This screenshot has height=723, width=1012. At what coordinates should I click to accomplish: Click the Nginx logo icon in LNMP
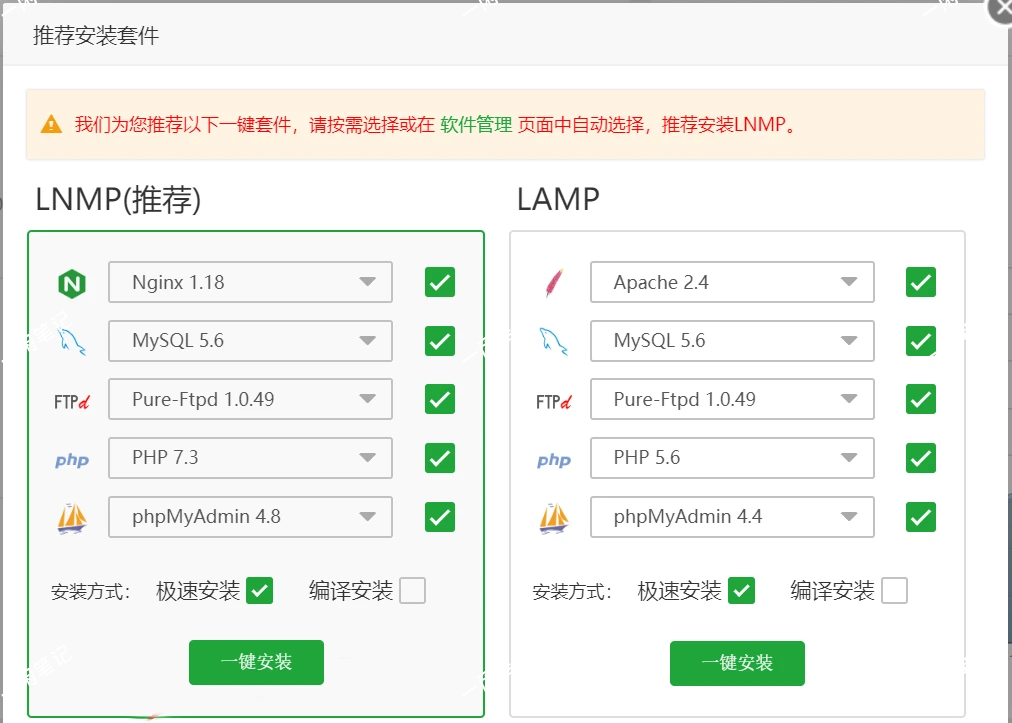pyautogui.click(x=72, y=284)
